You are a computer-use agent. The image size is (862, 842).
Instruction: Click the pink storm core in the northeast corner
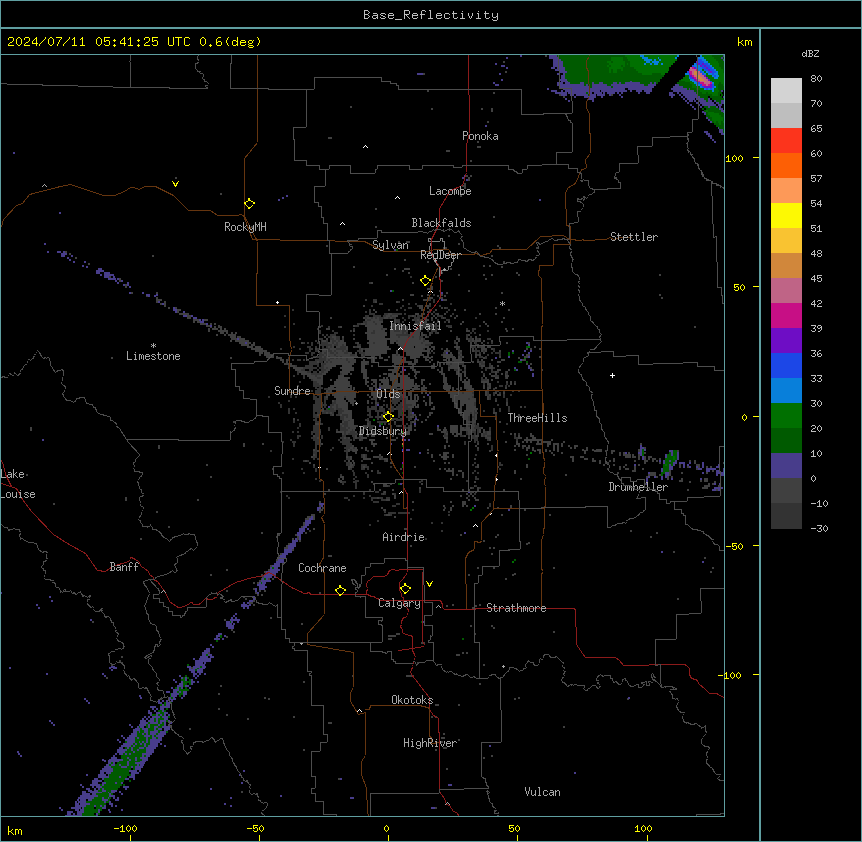pos(701,76)
